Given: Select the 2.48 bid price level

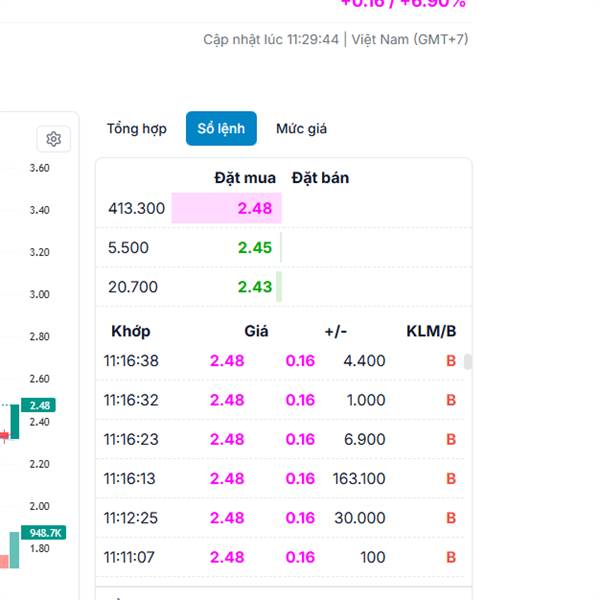Looking at the screenshot, I should click(254, 209).
